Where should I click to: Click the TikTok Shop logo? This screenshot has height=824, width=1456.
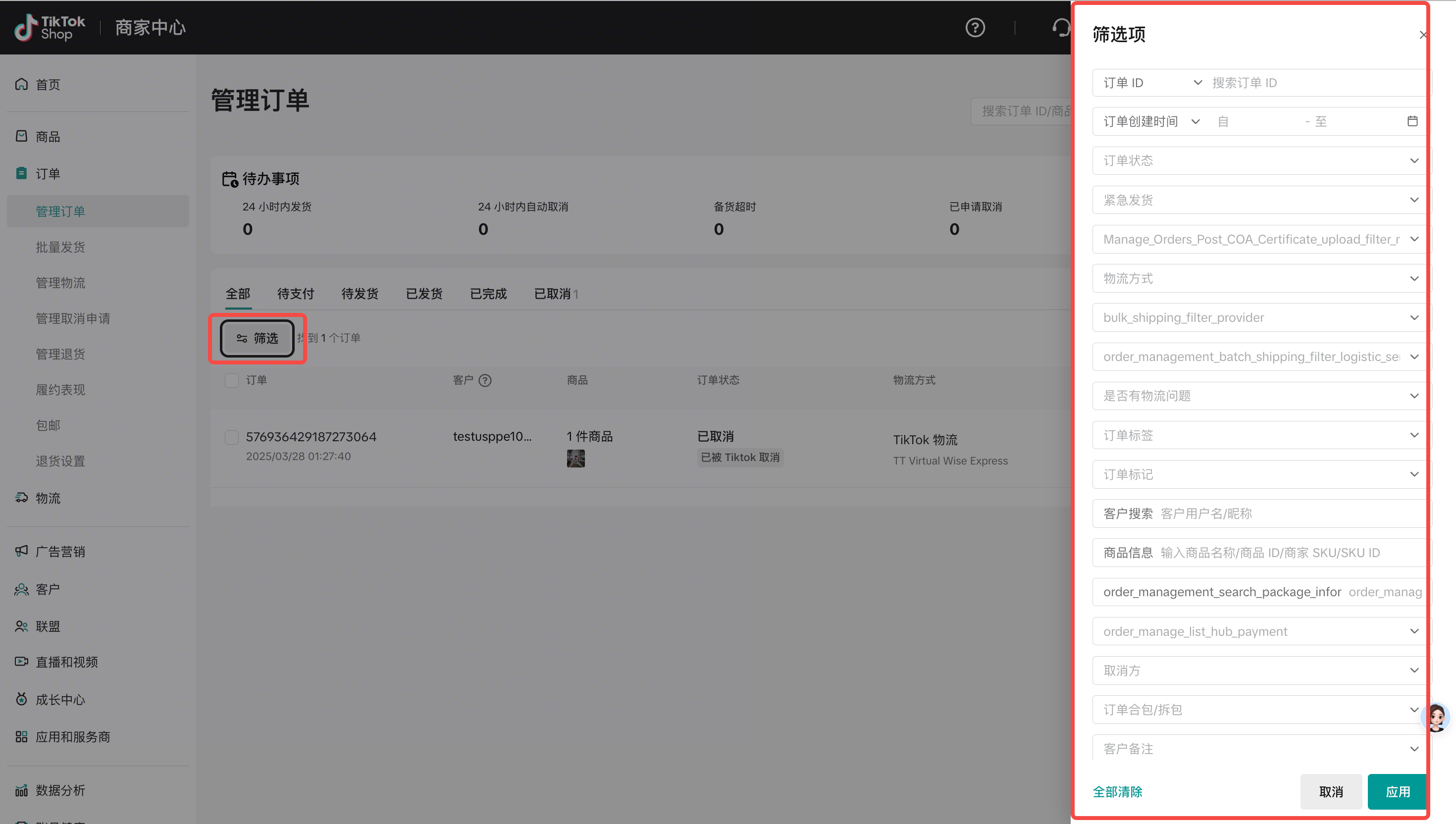[50, 27]
